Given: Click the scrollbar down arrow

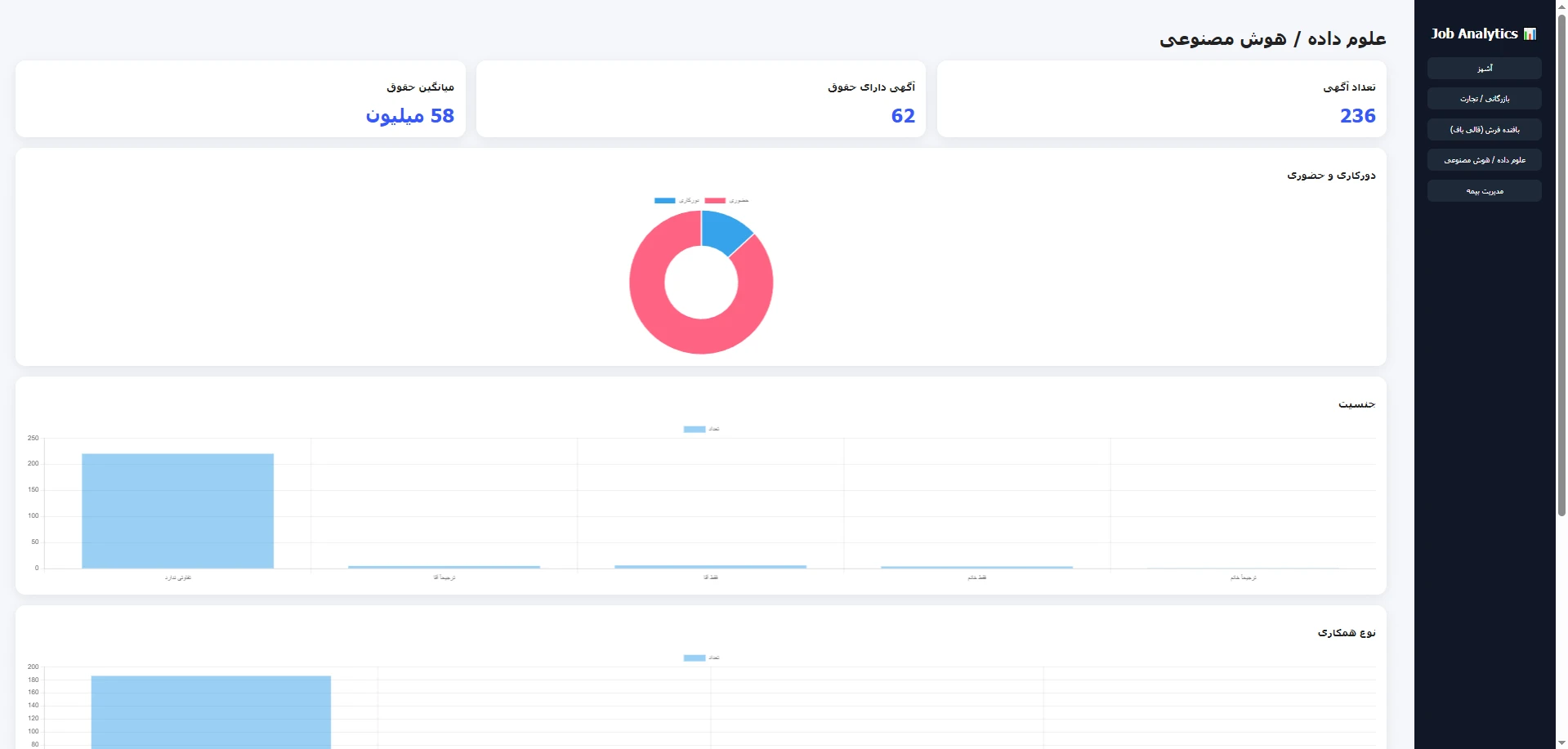Looking at the screenshot, I should click(1561, 742).
